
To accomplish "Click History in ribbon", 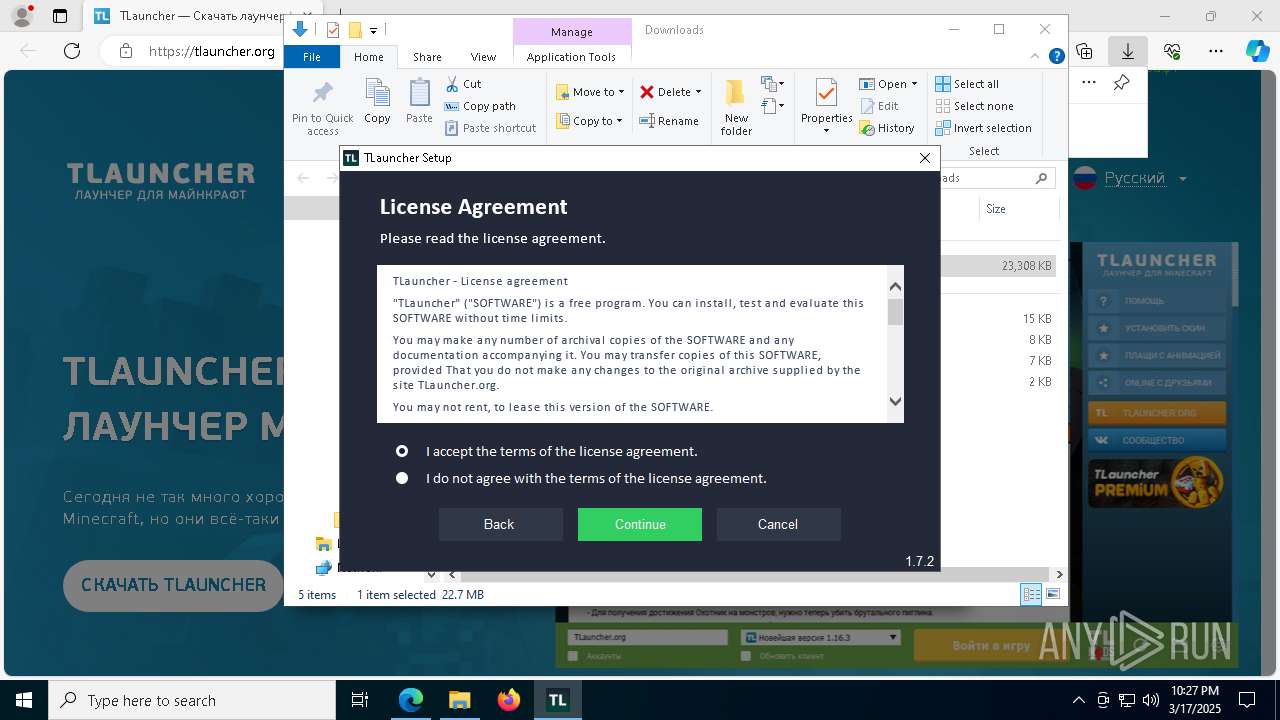I will (x=887, y=128).
